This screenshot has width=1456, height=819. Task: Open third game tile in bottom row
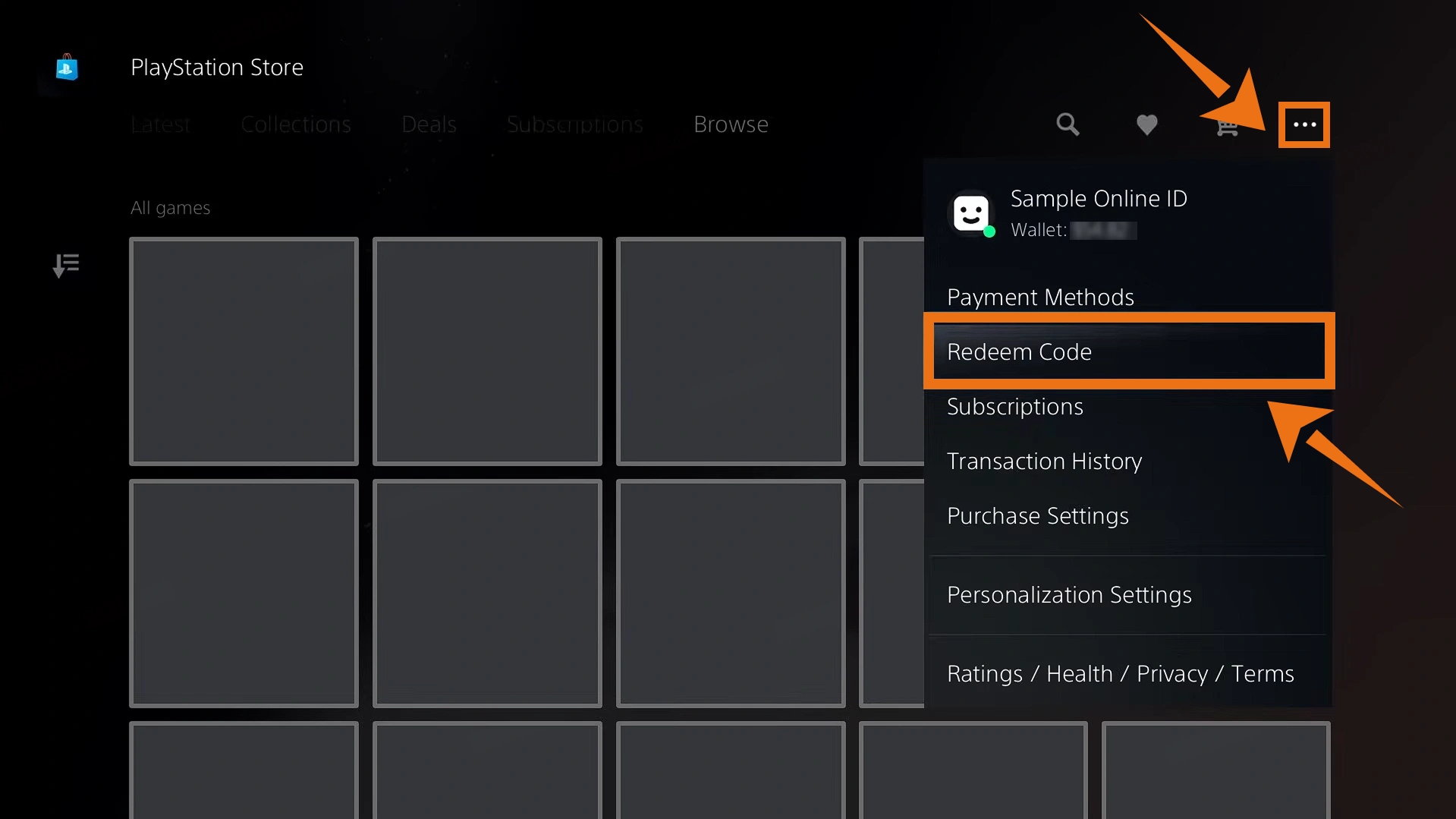click(731, 770)
